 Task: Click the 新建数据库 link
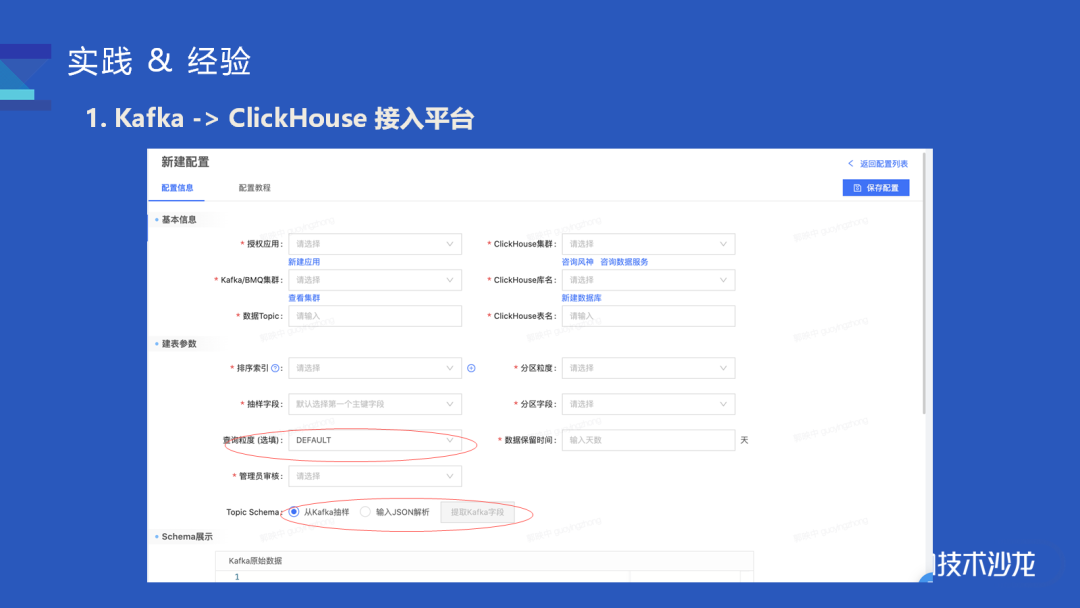[x=581, y=298]
